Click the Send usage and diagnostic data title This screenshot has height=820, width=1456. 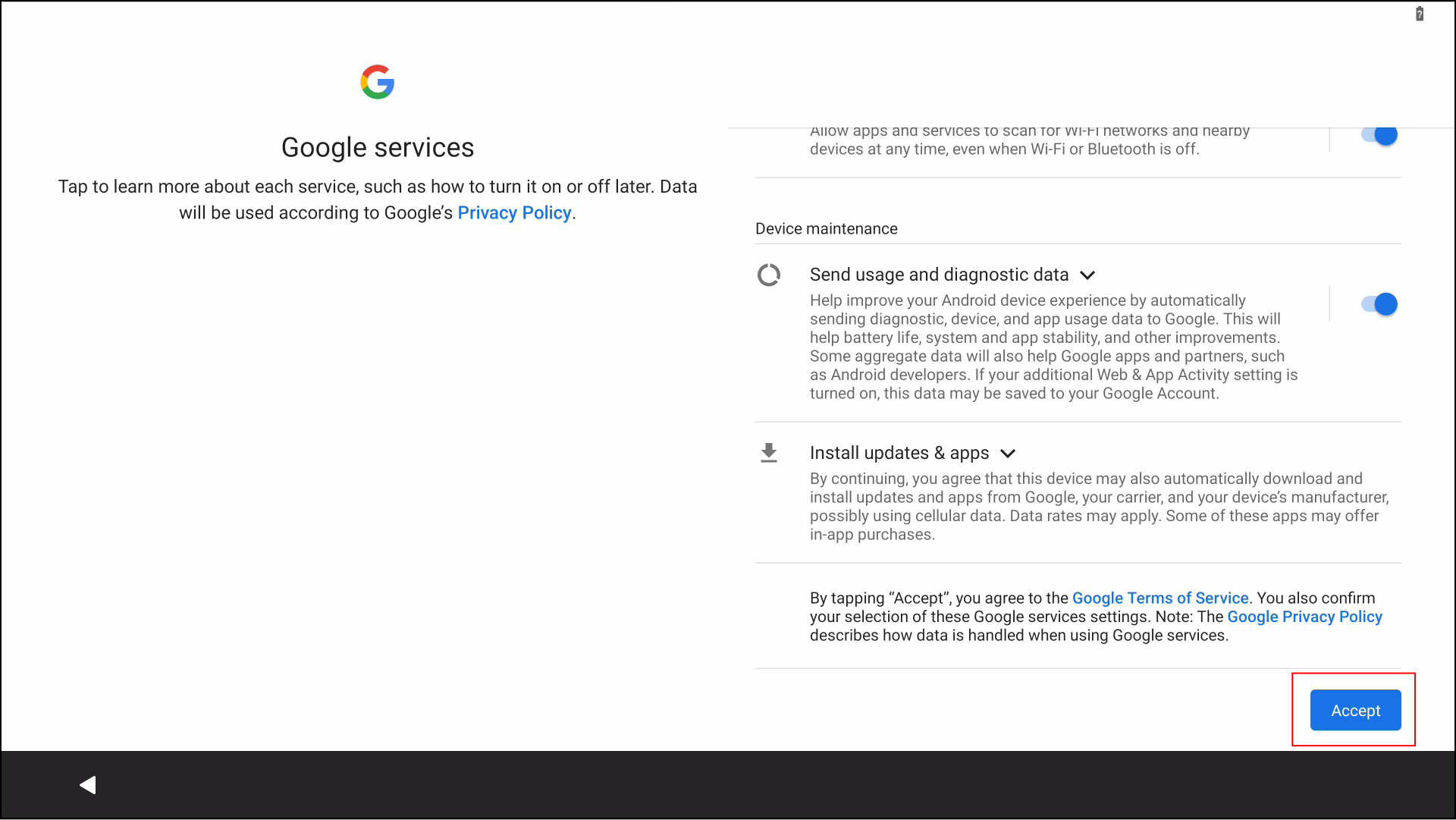[x=939, y=275]
